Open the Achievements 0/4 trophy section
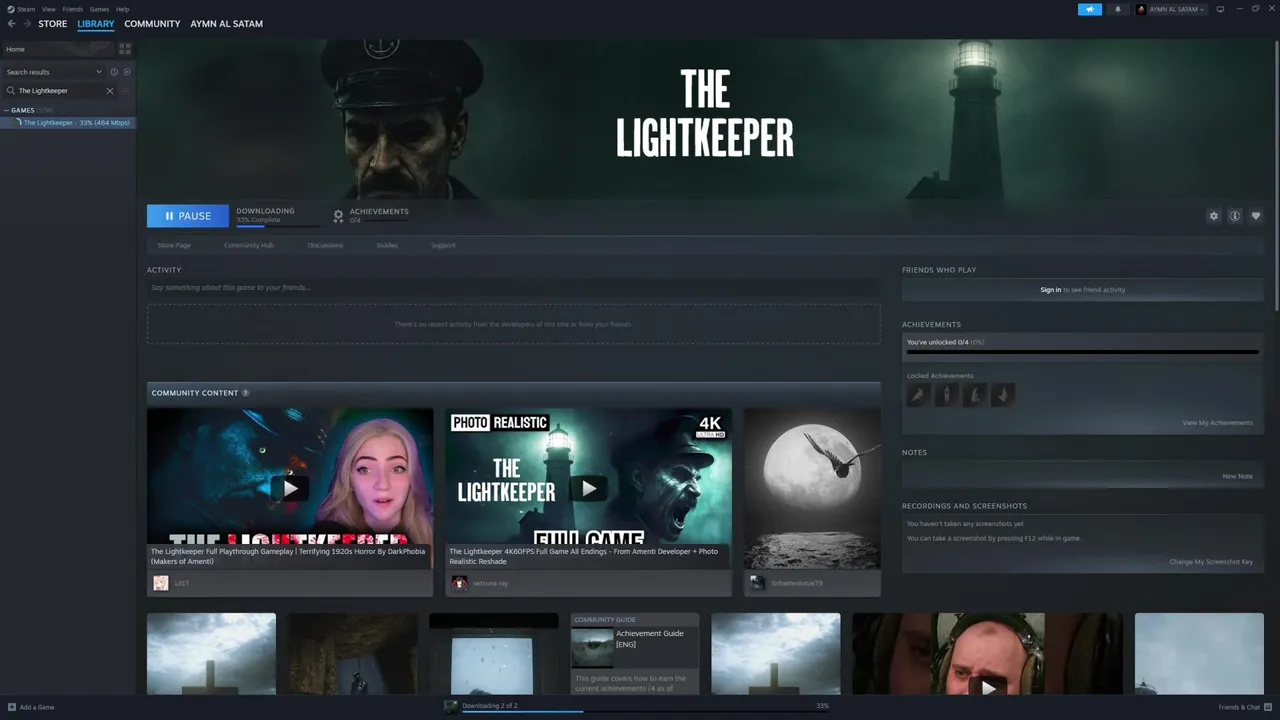Viewport: 1280px width, 720px height. pos(370,215)
